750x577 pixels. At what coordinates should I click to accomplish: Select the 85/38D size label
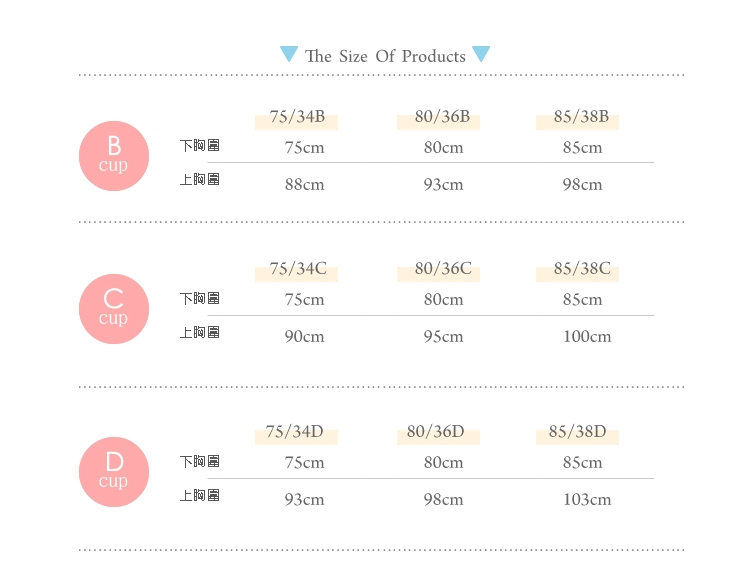pyautogui.click(x=577, y=432)
